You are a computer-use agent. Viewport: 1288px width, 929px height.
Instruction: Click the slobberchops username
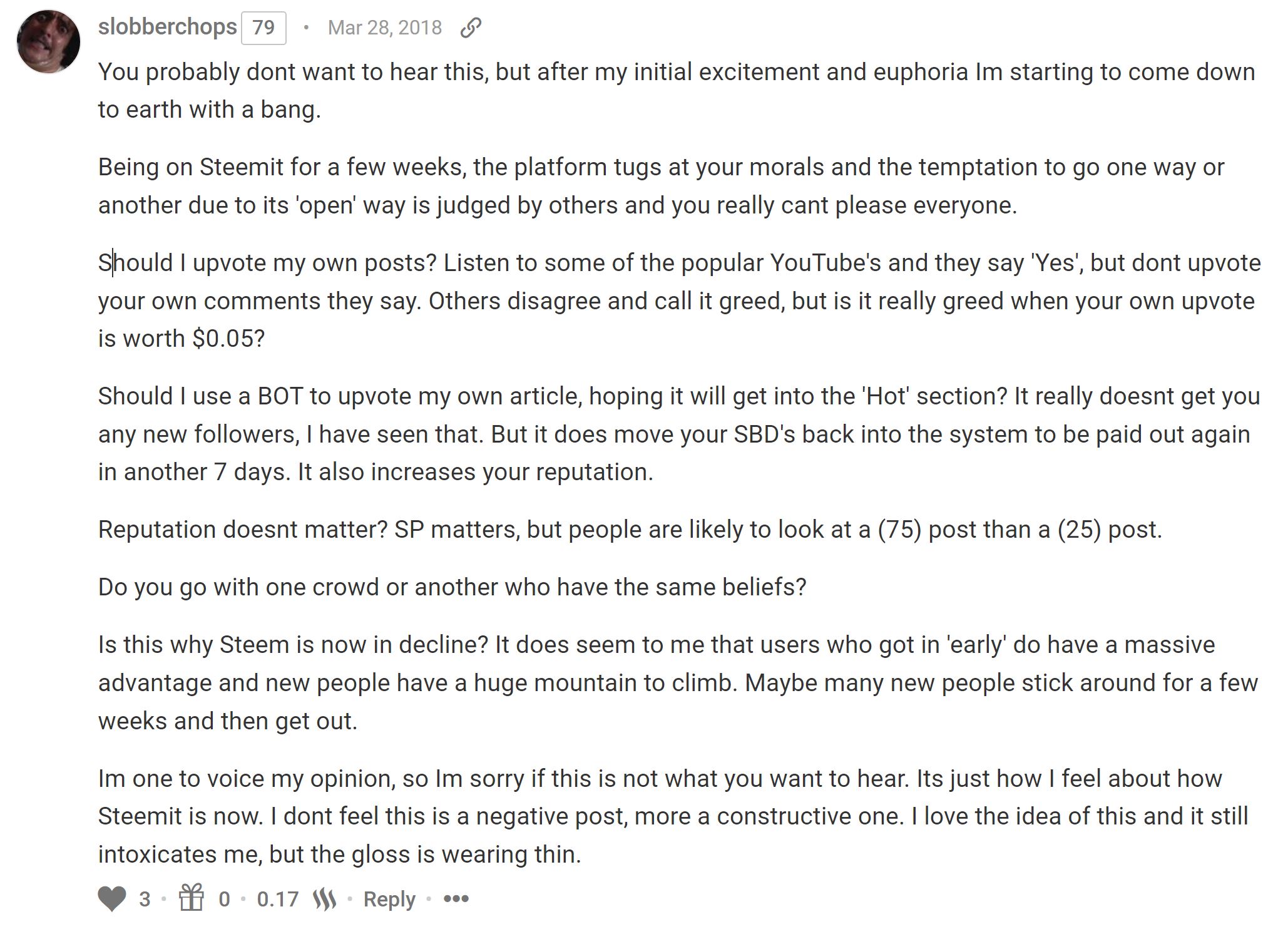(x=168, y=27)
